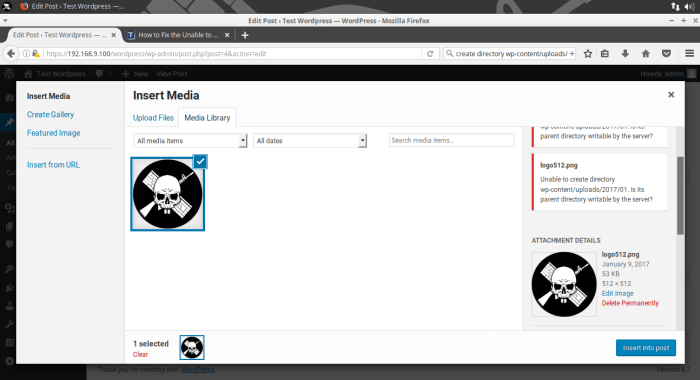Open the New menu in admin bar
700x380 pixels.
(135, 74)
